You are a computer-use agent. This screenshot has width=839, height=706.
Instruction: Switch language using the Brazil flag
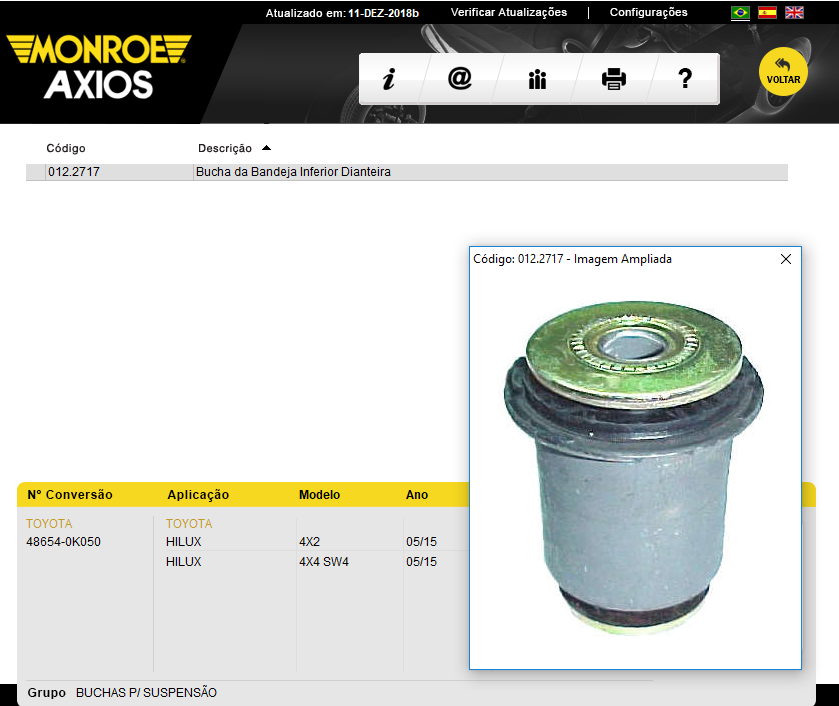pos(741,13)
